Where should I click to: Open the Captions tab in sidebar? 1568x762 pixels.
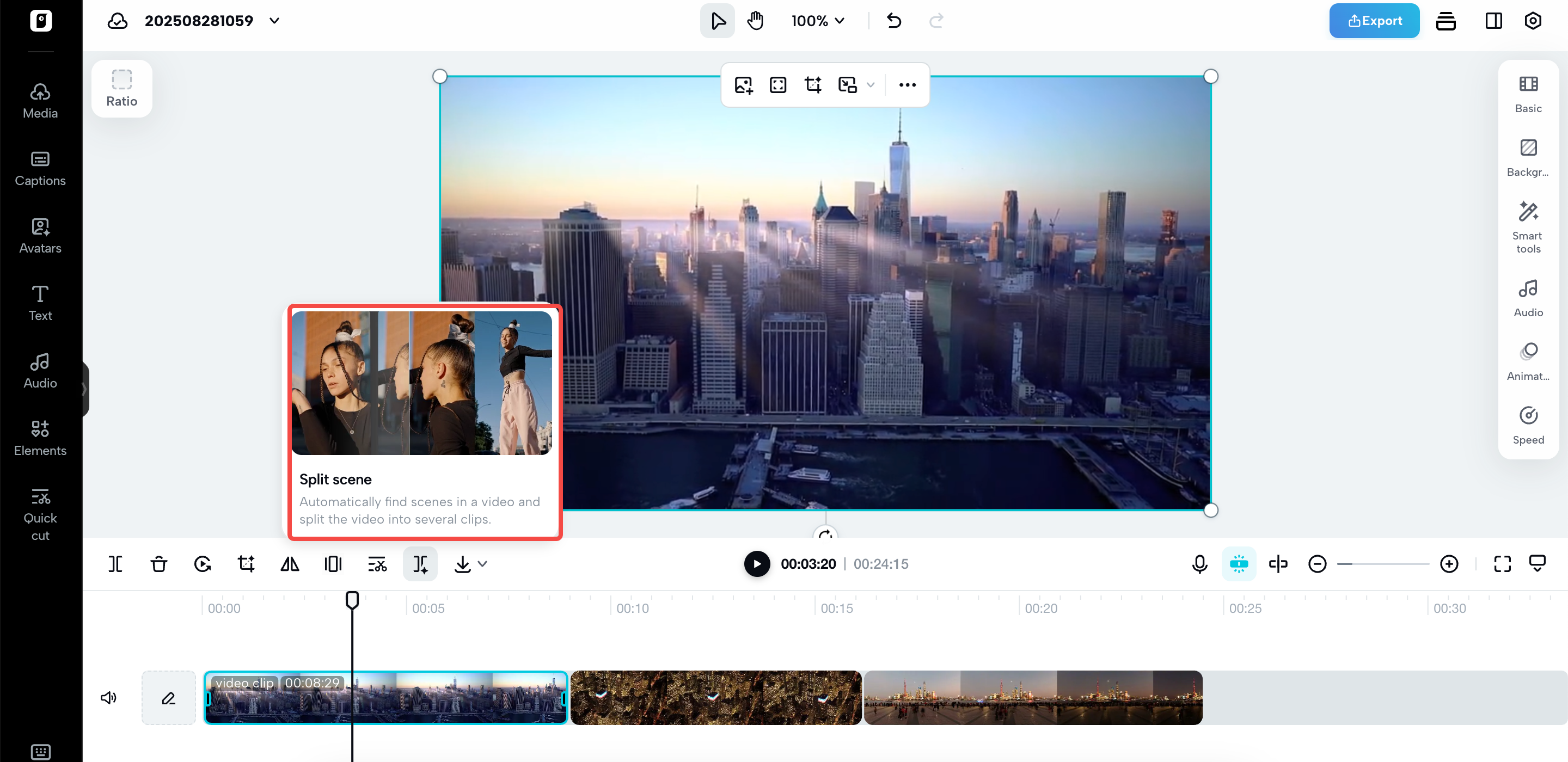[40, 169]
